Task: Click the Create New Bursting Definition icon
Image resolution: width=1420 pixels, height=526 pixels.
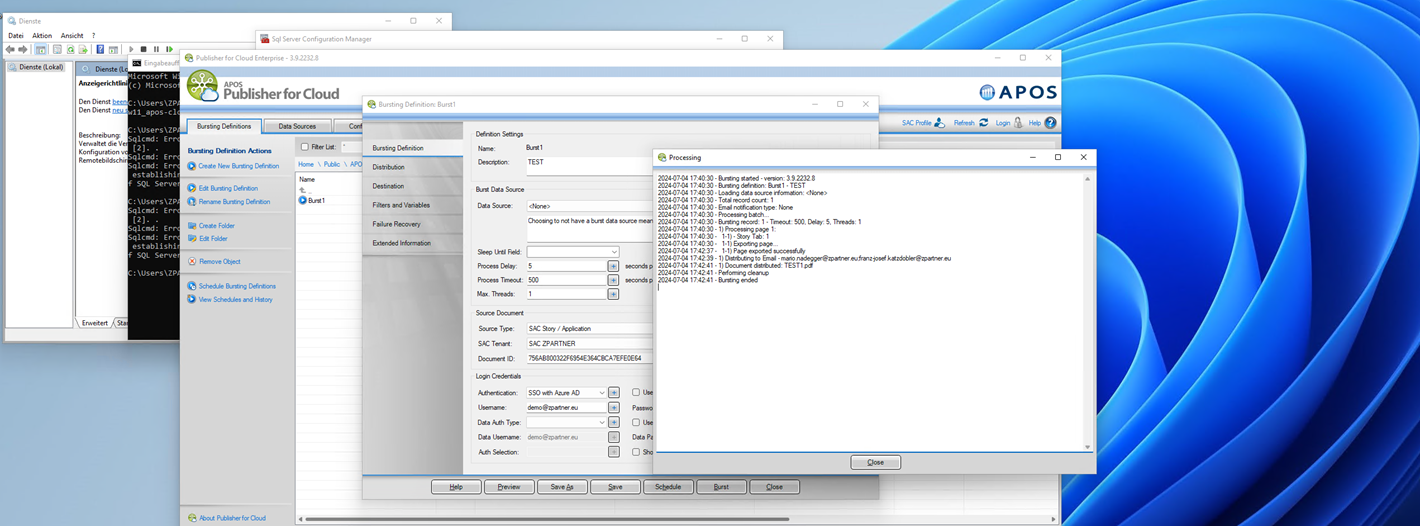Action: (191, 166)
